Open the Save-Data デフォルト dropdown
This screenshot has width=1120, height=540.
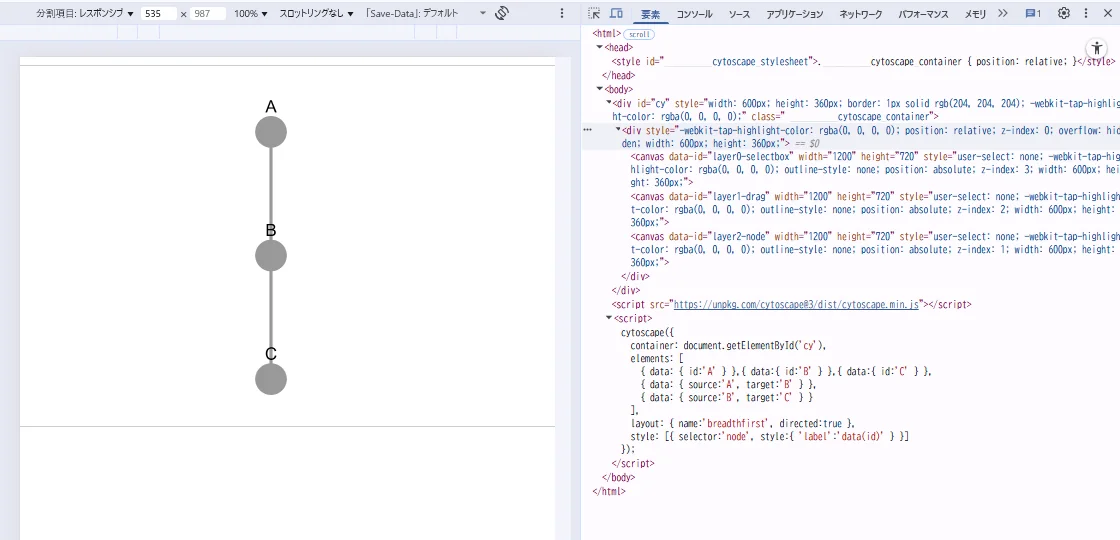(425, 14)
